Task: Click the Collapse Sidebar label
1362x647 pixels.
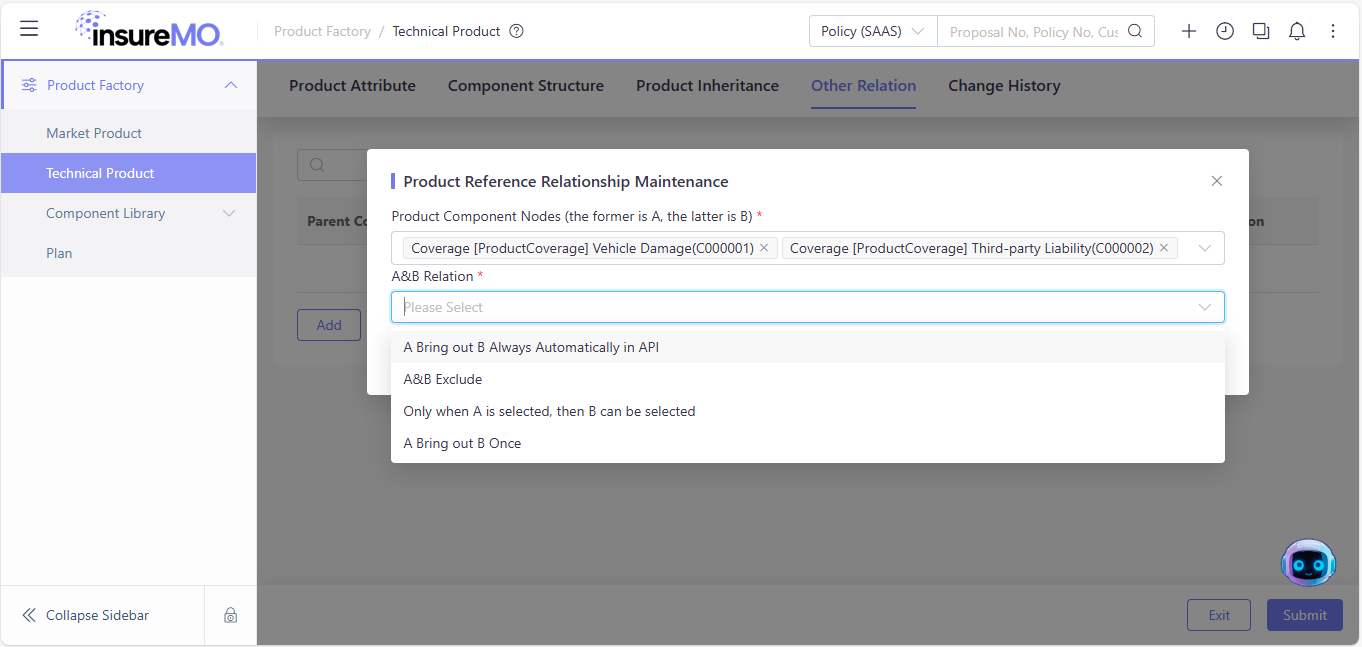Action: point(97,615)
